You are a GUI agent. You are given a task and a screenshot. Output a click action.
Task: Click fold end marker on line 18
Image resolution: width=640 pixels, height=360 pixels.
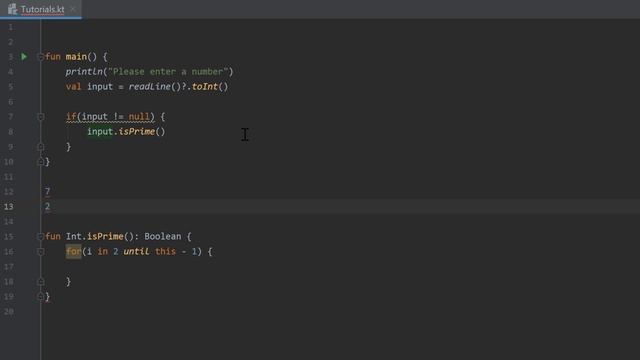tap(40, 282)
